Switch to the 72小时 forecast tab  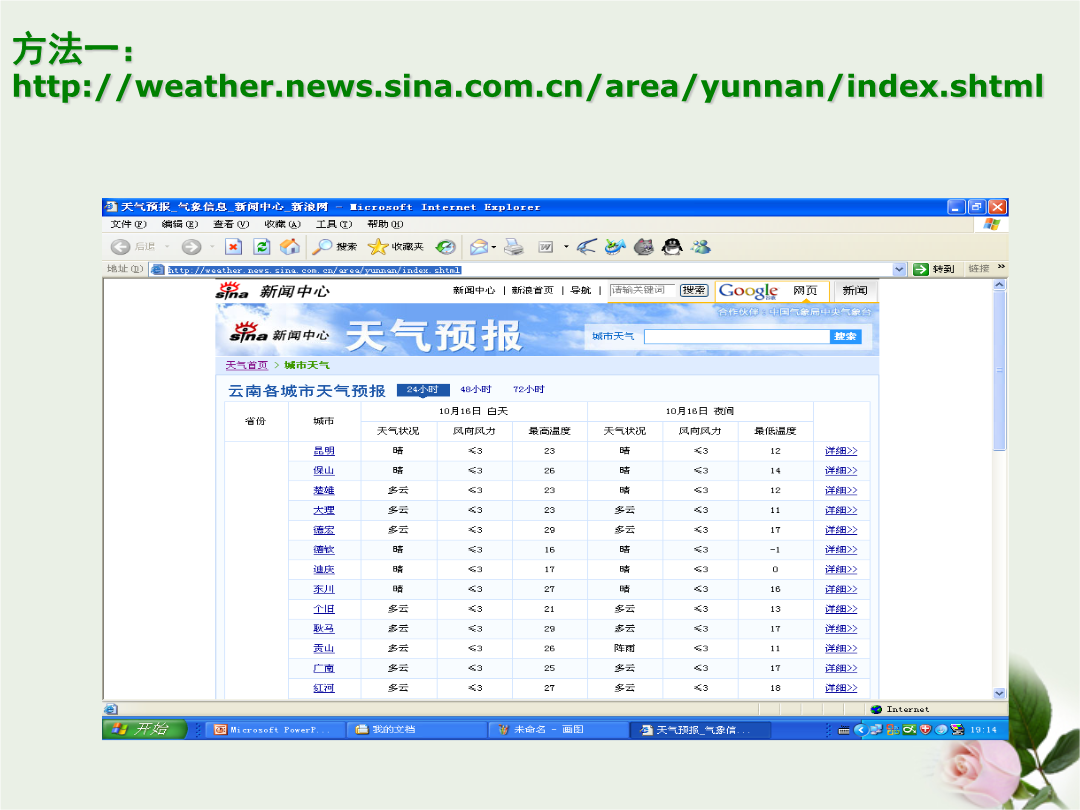tap(528, 390)
